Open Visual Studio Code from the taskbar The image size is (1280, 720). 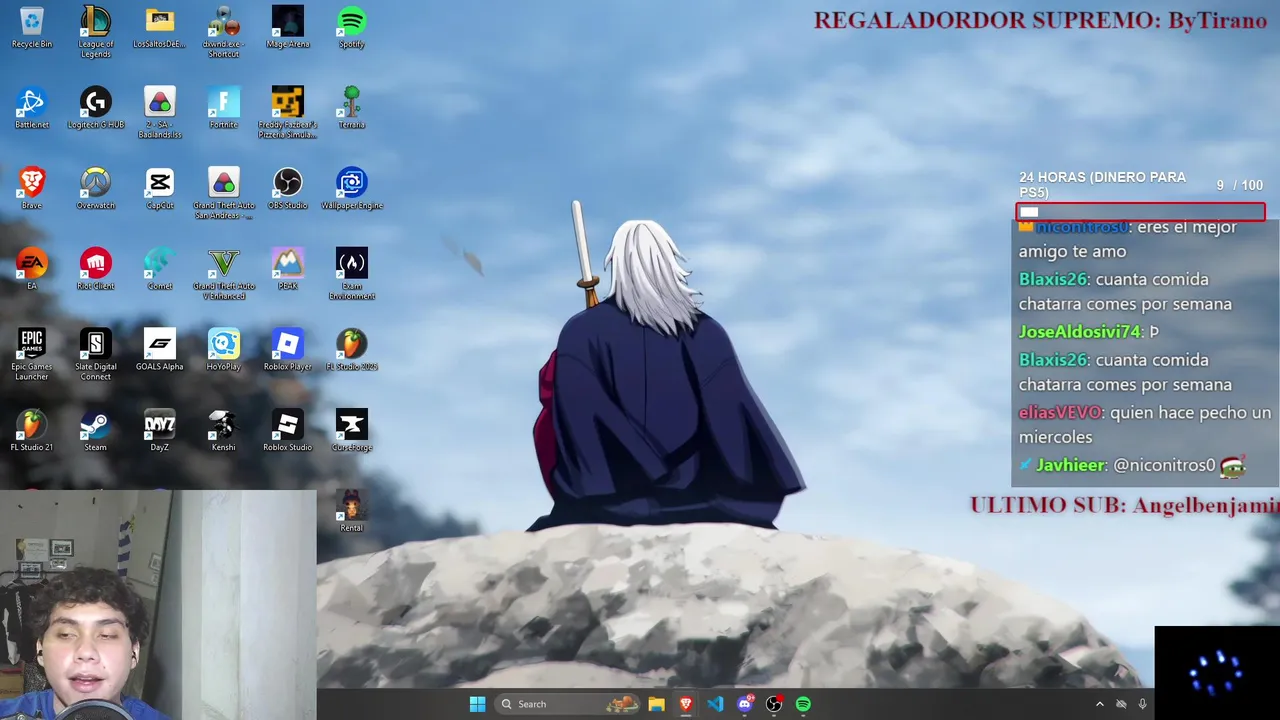tap(715, 704)
